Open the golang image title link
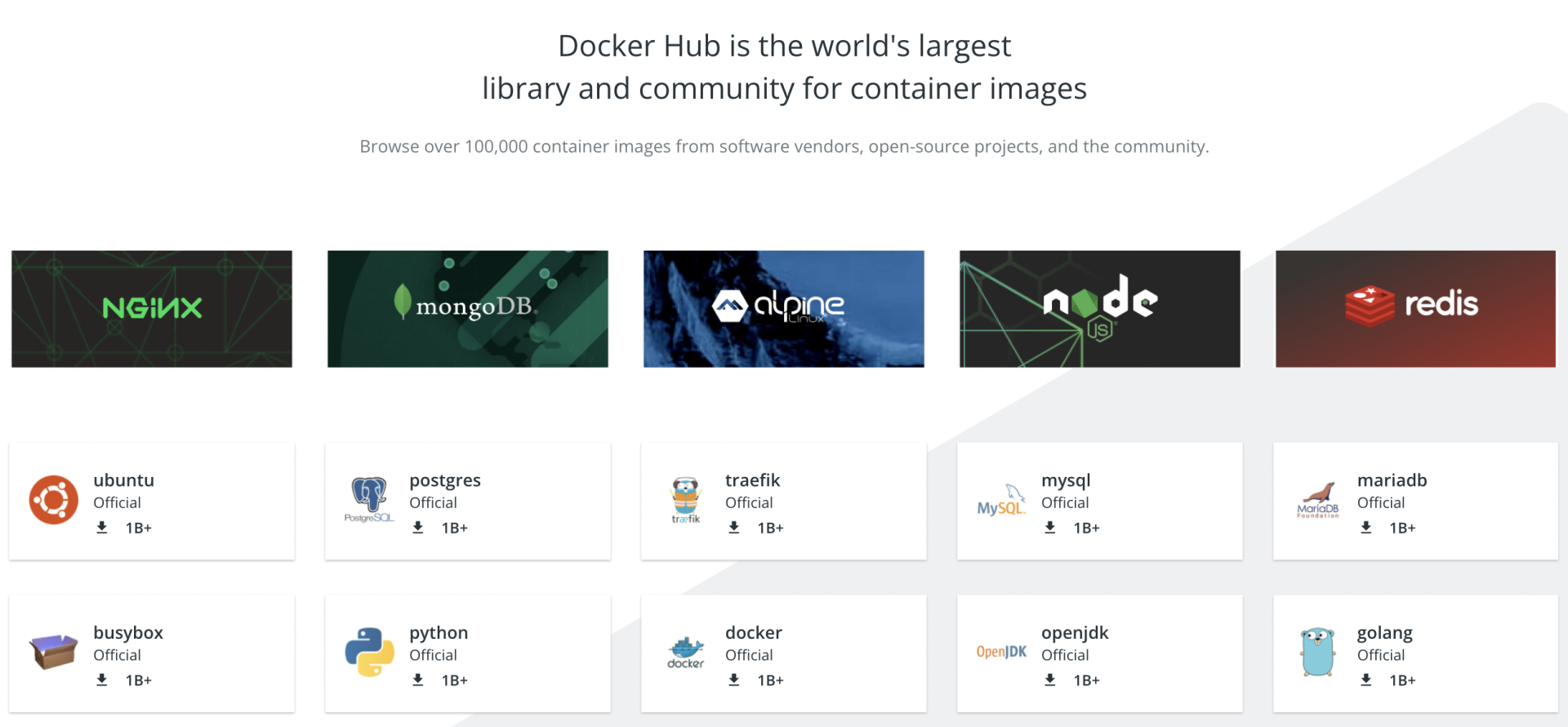Image resolution: width=1568 pixels, height=727 pixels. [x=1385, y=633]
